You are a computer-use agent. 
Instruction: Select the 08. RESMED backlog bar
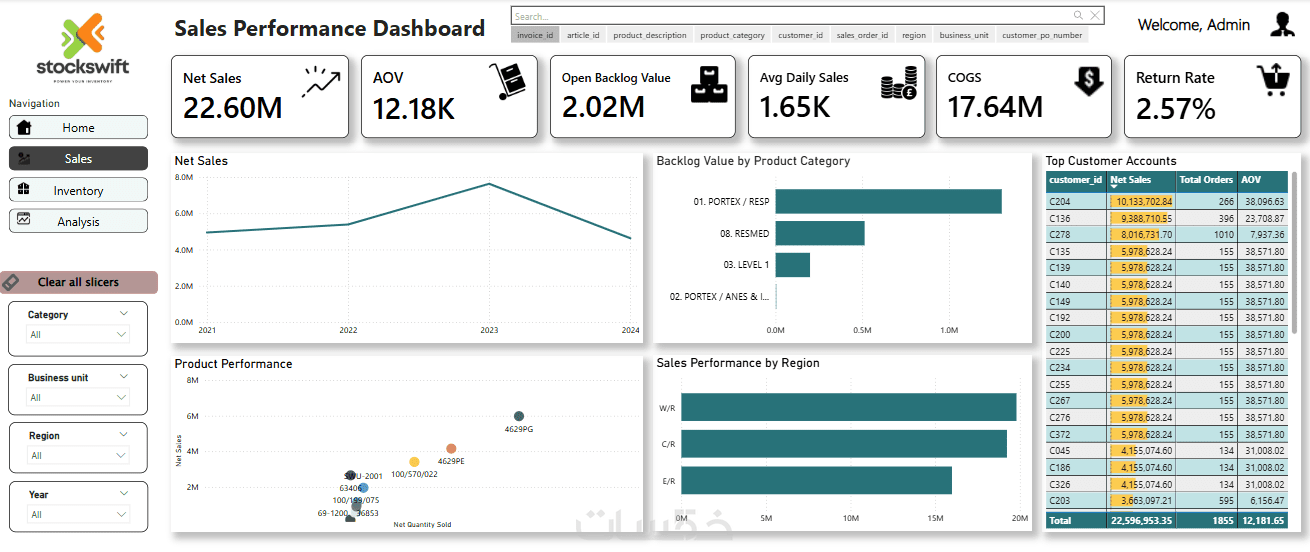[x=819, y=233]
